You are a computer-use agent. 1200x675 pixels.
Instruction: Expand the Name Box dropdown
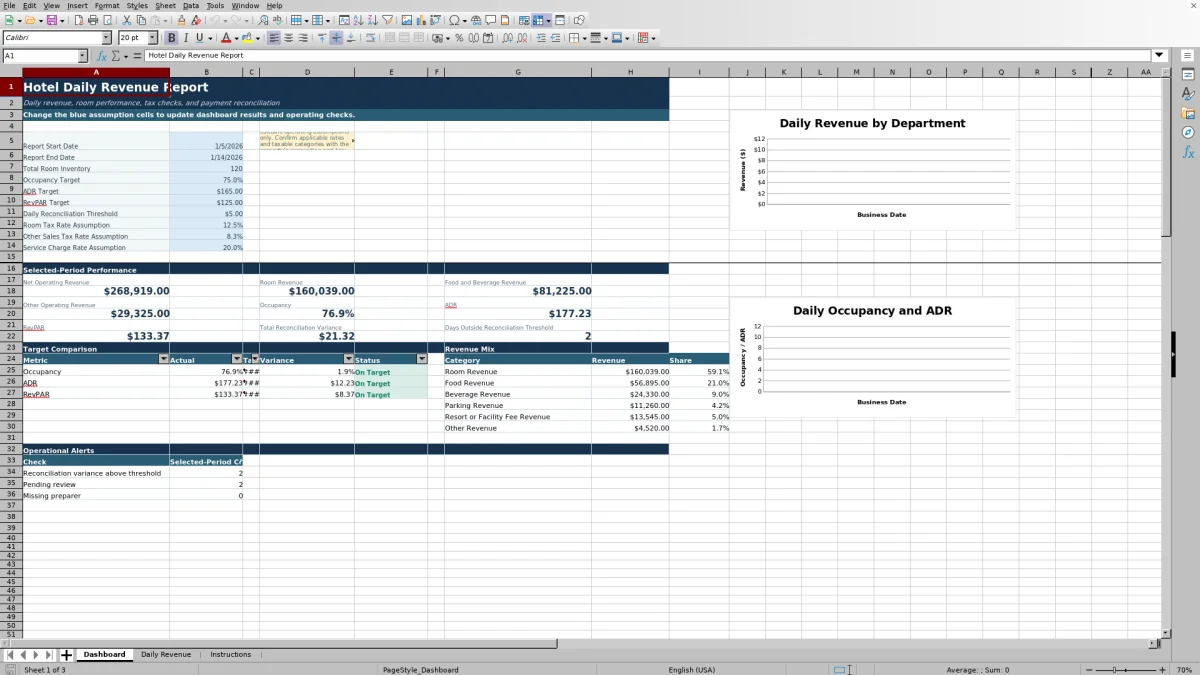click(83, 56)
